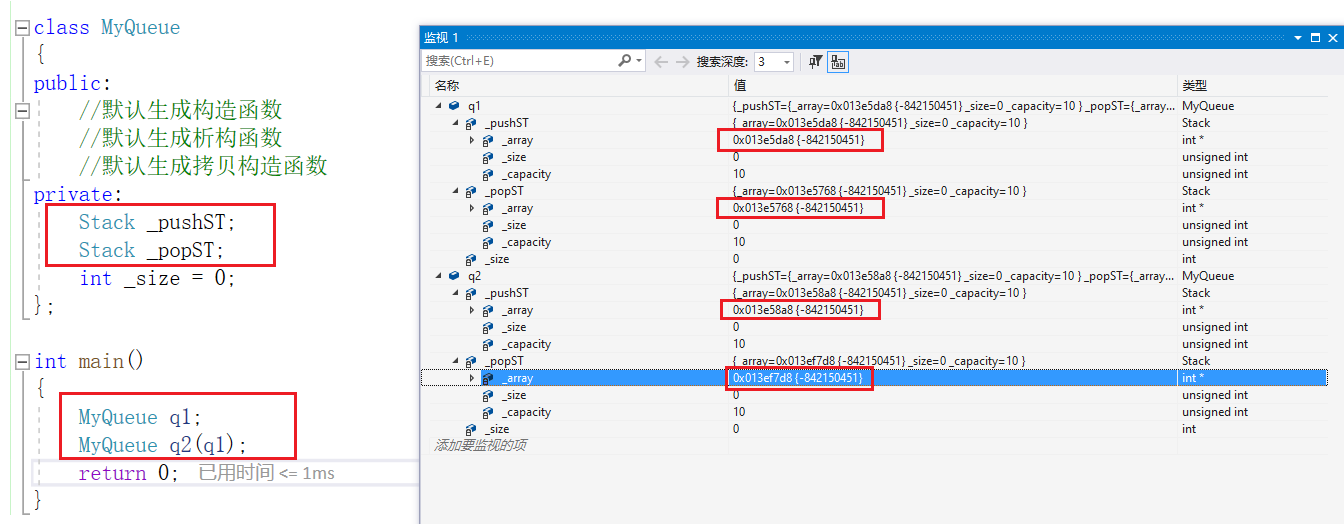
Task: Close the 监视 1 panel
Action: pos(1332,37)
